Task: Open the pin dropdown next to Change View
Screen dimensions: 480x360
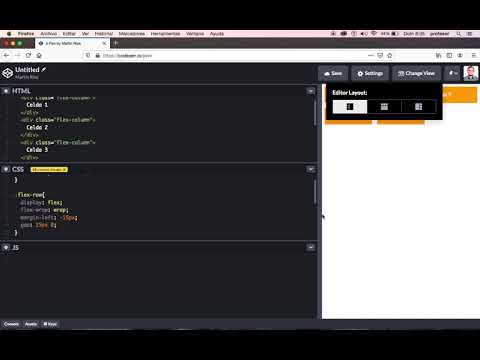Action: click(453, 73)
